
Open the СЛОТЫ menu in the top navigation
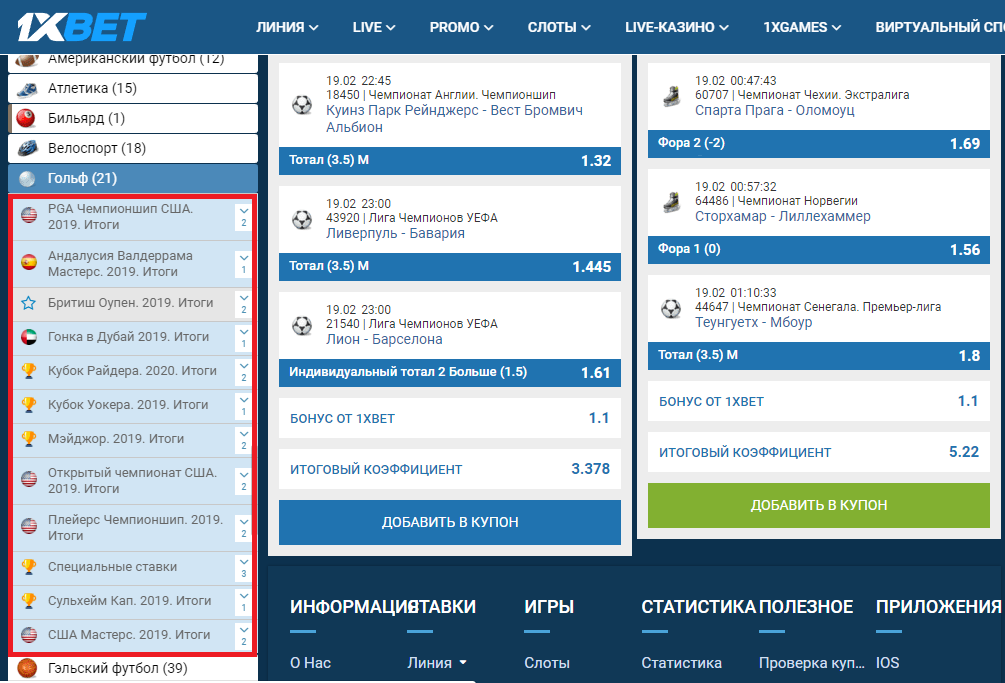pos(559,28)
